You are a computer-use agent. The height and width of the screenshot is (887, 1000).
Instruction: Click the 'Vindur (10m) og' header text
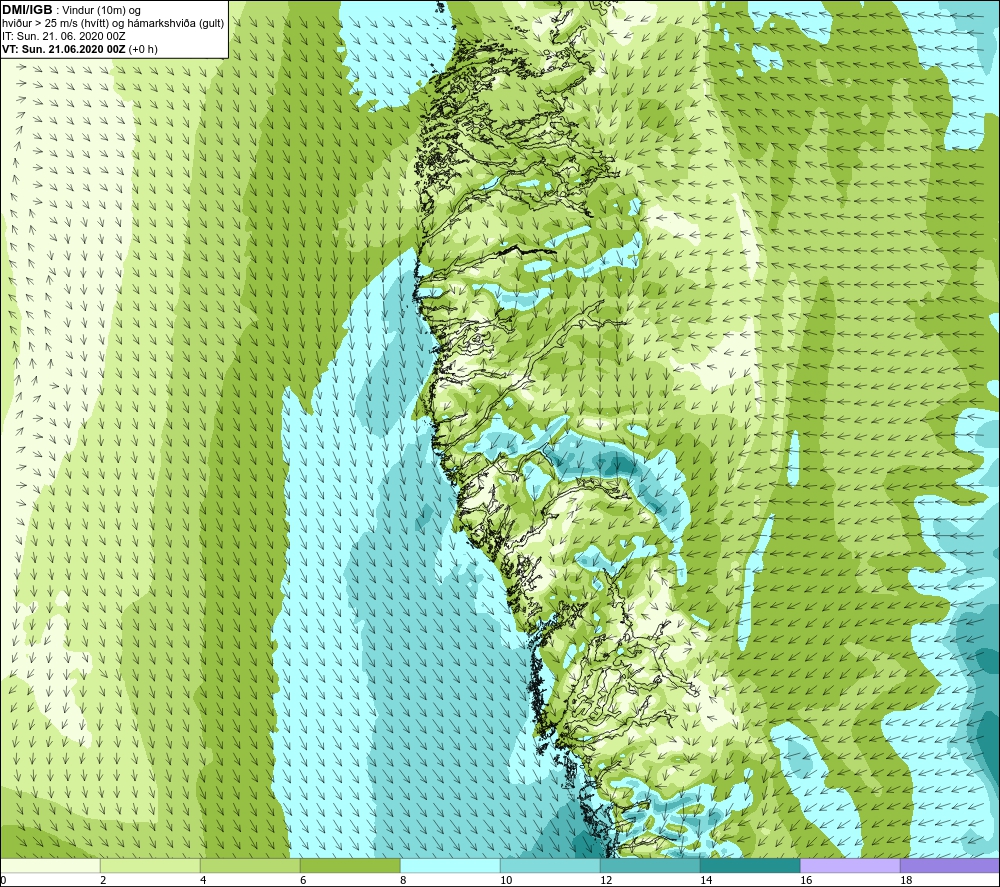[x=103, y=11]
